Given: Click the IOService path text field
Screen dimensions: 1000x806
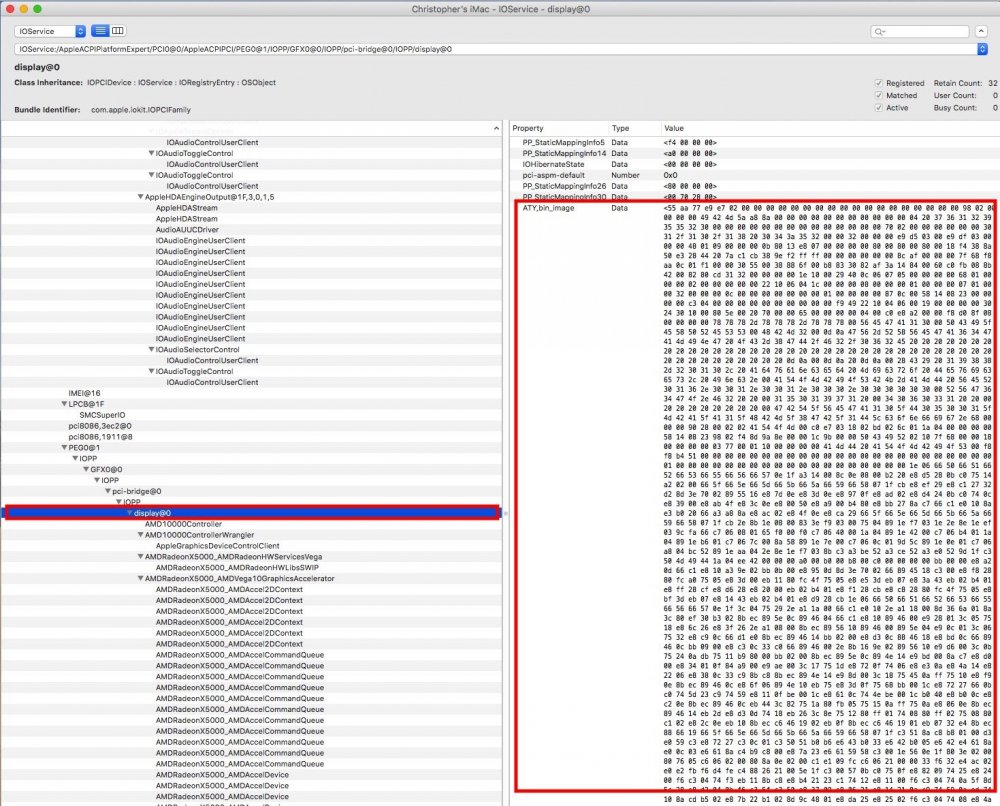Looking at the screenshot, I should (x=496, y=49).
